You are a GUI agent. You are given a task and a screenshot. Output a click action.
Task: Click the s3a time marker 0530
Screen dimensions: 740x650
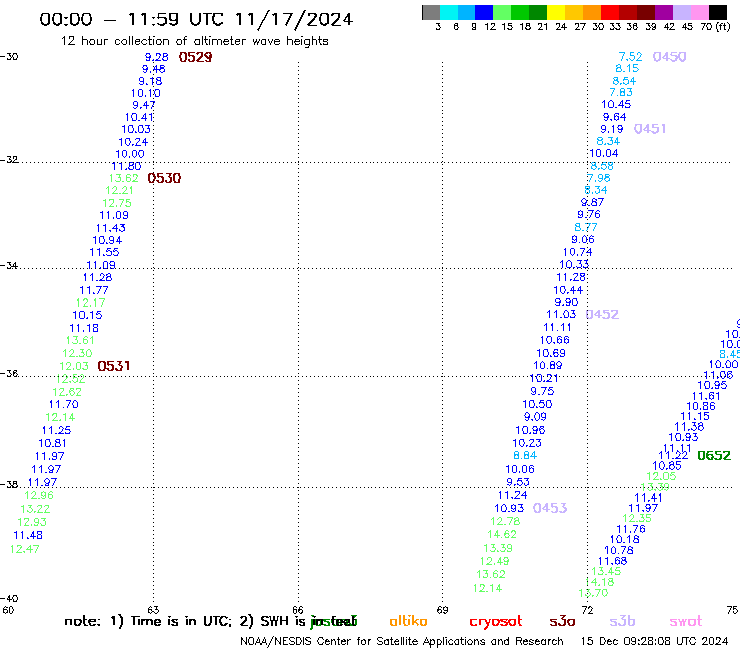(x=164, y=178)
